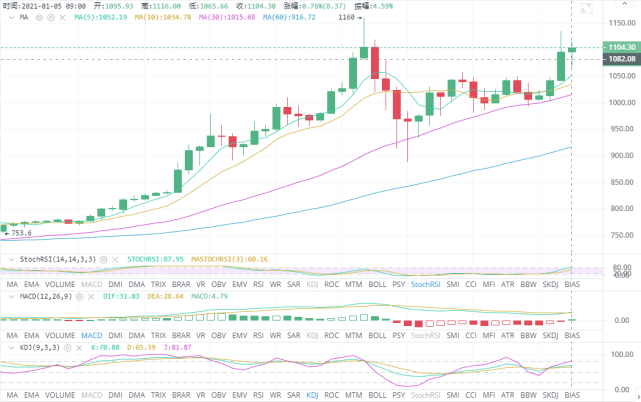Viewport: 641px width, 402px height.
Task: Collapse the StochRSI panel chevron
Action: (11, 259)
